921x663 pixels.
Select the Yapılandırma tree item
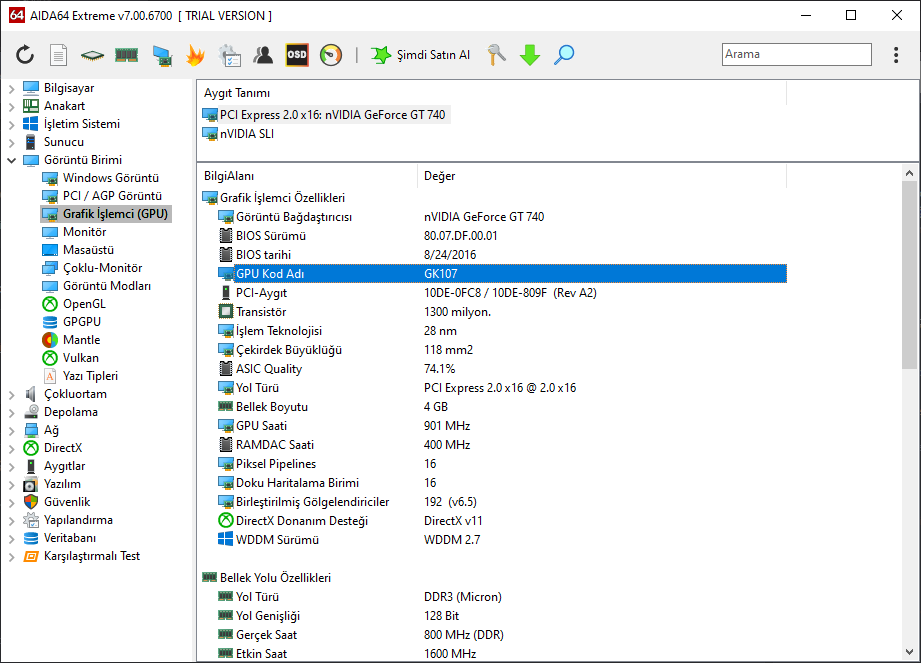click(x=68, y=520)
